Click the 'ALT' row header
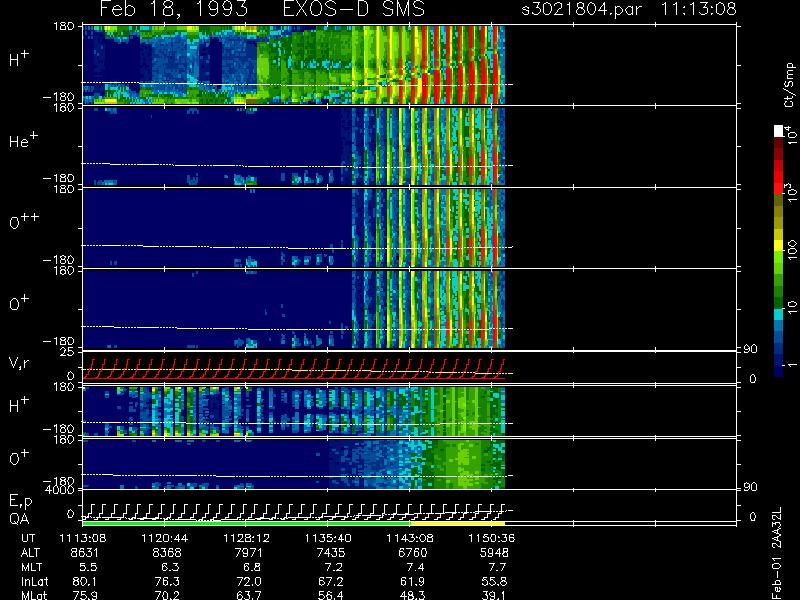This screenshot has height=600, width=800. coord(30,553)
